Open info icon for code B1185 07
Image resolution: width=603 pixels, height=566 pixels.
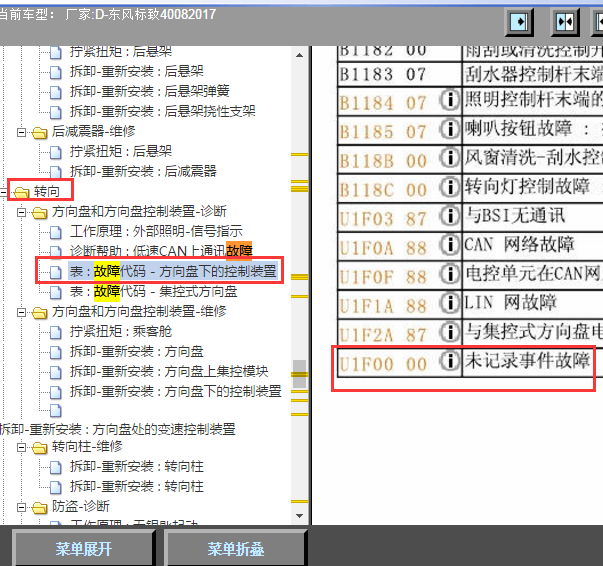click(x=450, y=129)
